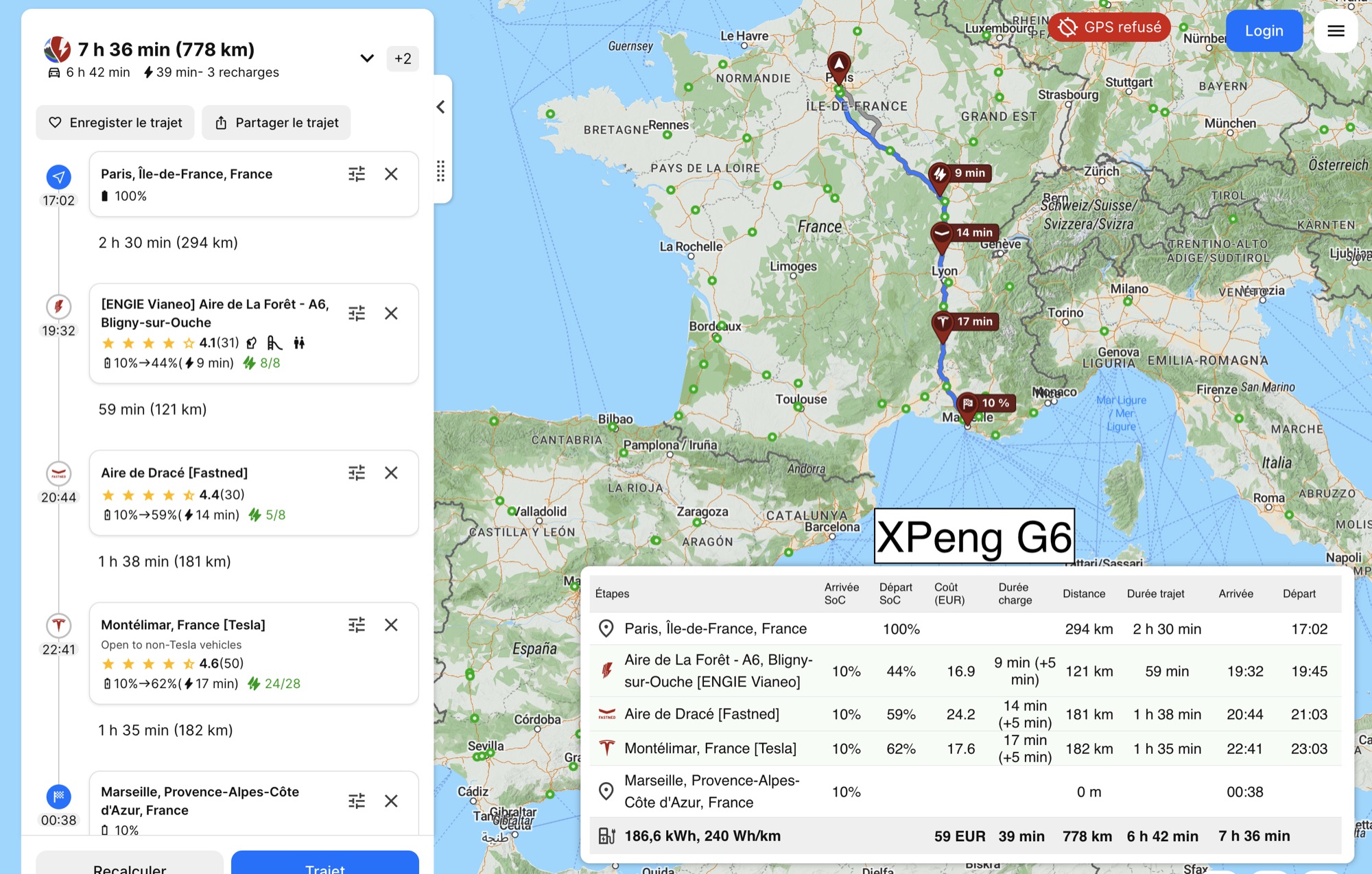Click the Coût (EUR) column header
Image resolution: width=1372 pixels, height=874 pixels.
point(949,593)
